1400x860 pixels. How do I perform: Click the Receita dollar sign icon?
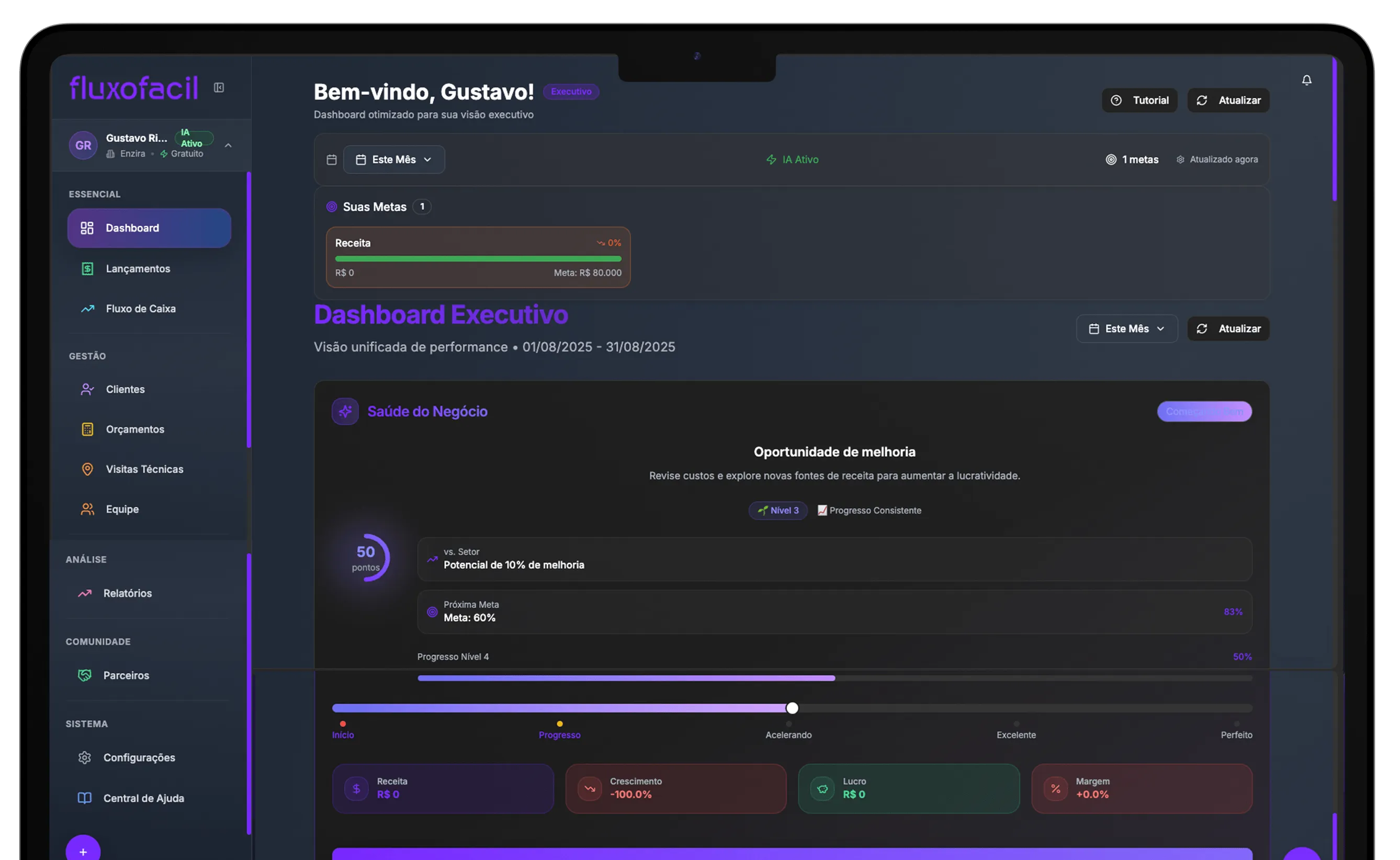tap(356, 788)
